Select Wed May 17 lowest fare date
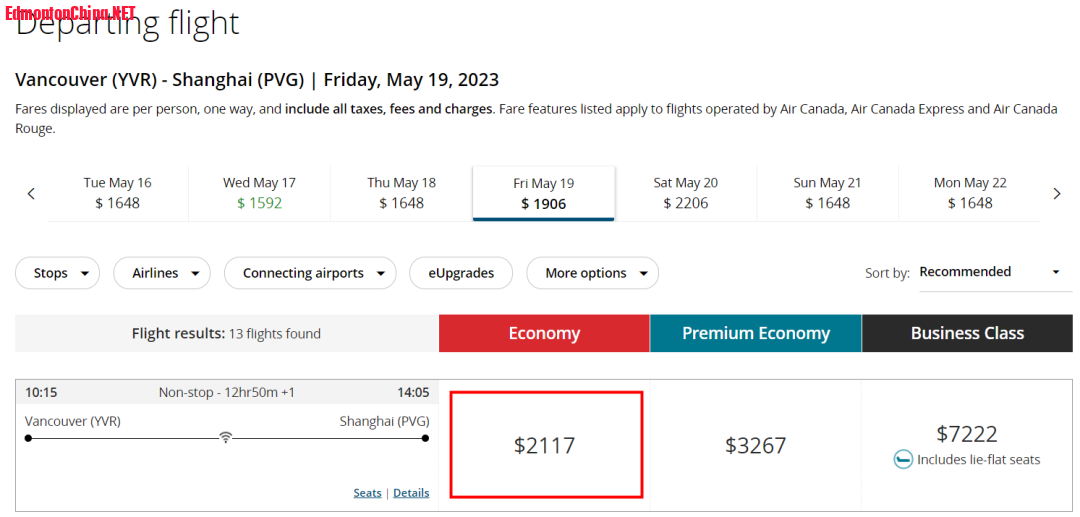Viewport: 1080px width, 517px height. click(x=259, y=193)
